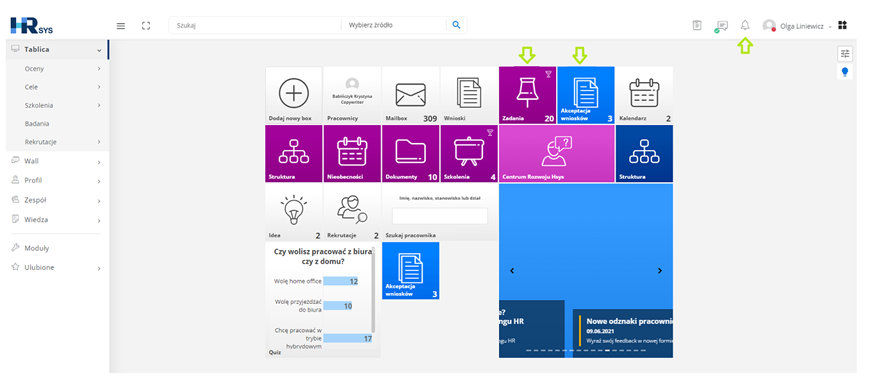This screenshot has height=380, width=872.
Task: Open the user menu arrow beside Olga Liniewicz
Action: [x=830, y=27]
